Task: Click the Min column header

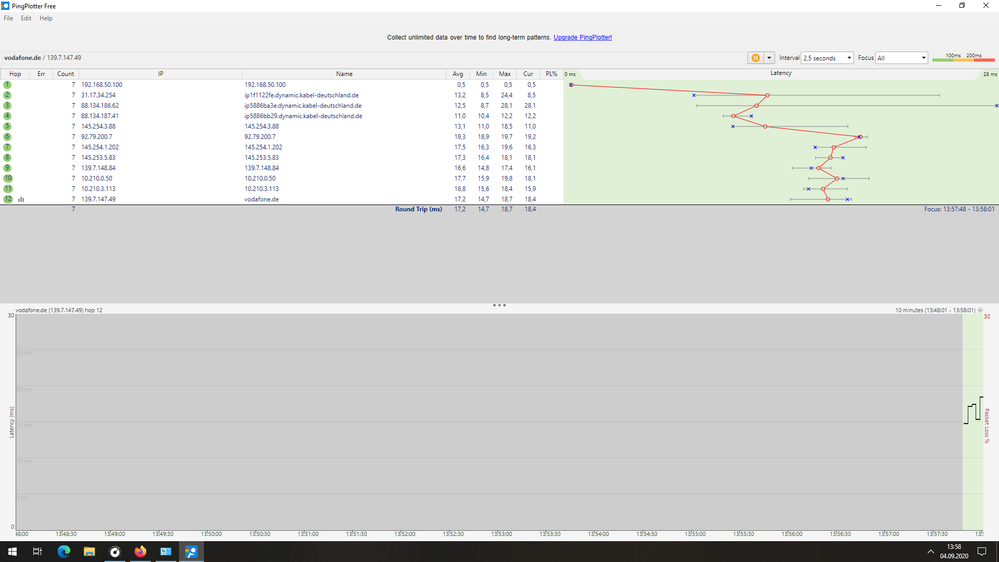Action: (x=481, y=74)
